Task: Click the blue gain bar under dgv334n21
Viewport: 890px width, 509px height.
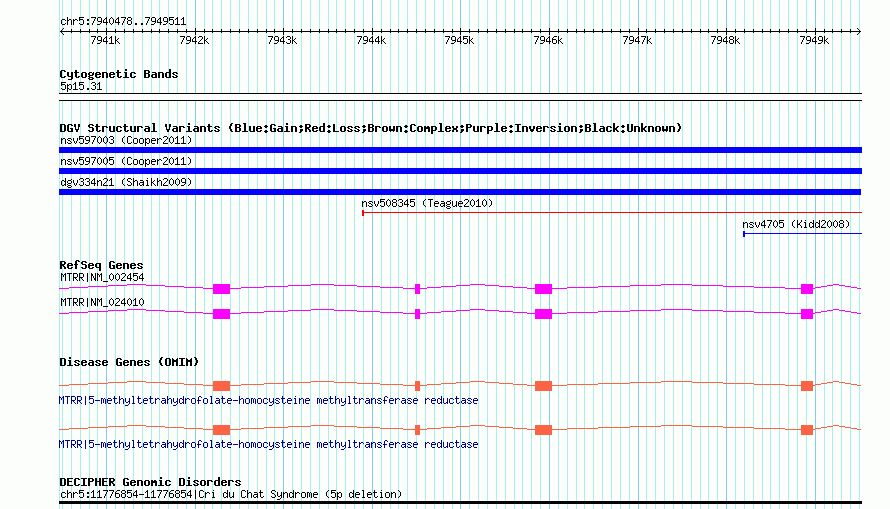Action: click(460, 192)
